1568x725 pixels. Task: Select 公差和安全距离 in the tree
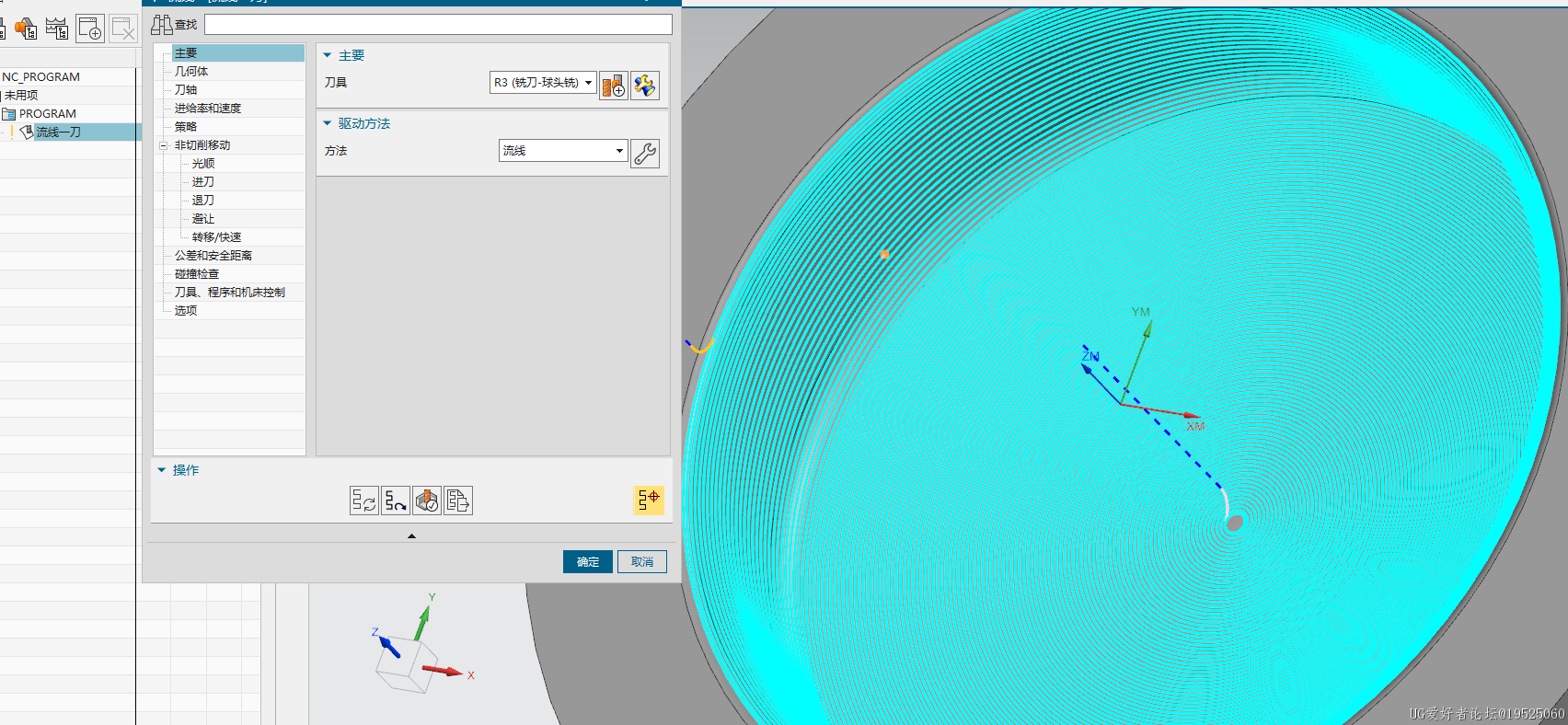tap(213, 256)
